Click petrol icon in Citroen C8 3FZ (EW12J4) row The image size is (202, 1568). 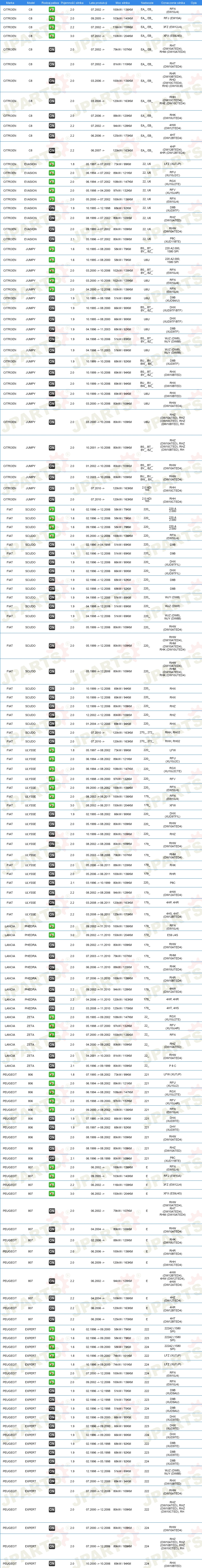coord(52,27)
